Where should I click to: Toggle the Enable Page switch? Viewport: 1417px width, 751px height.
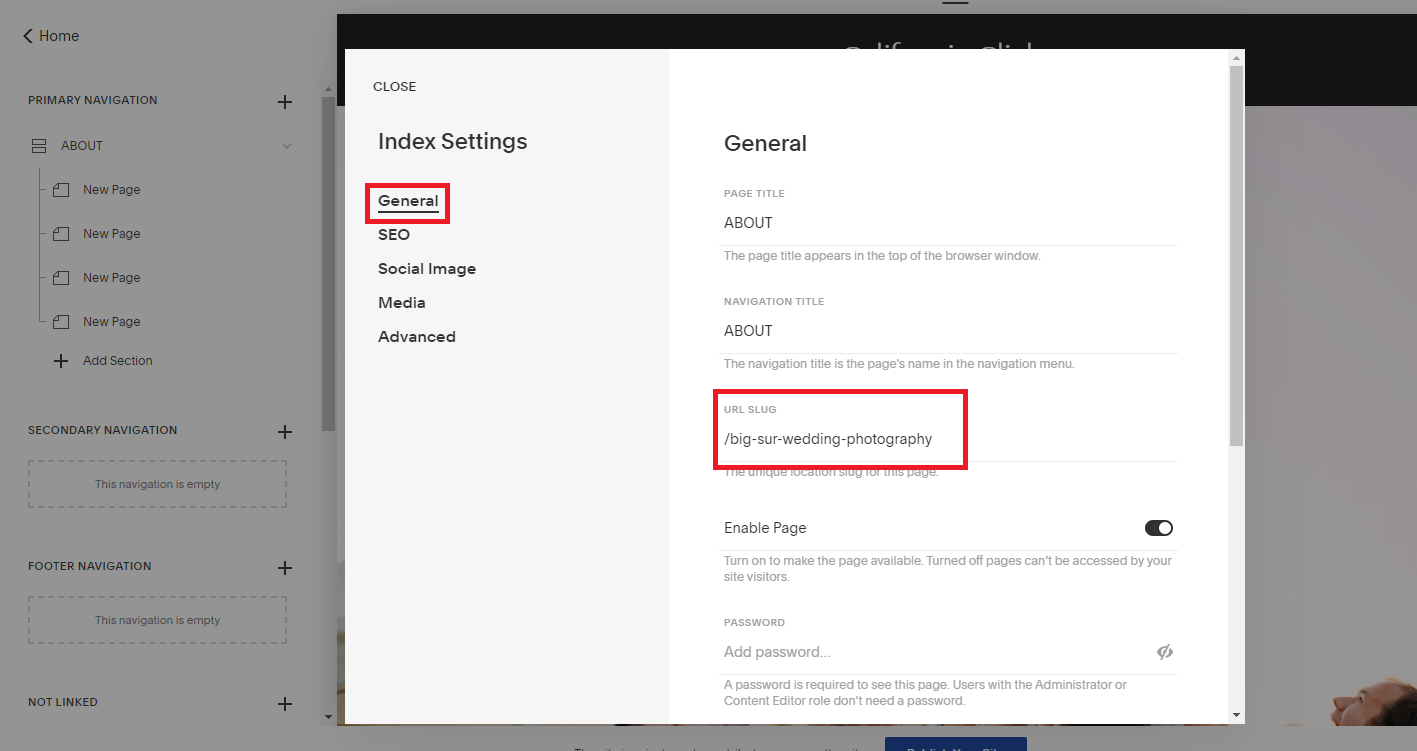(1159, 528)
